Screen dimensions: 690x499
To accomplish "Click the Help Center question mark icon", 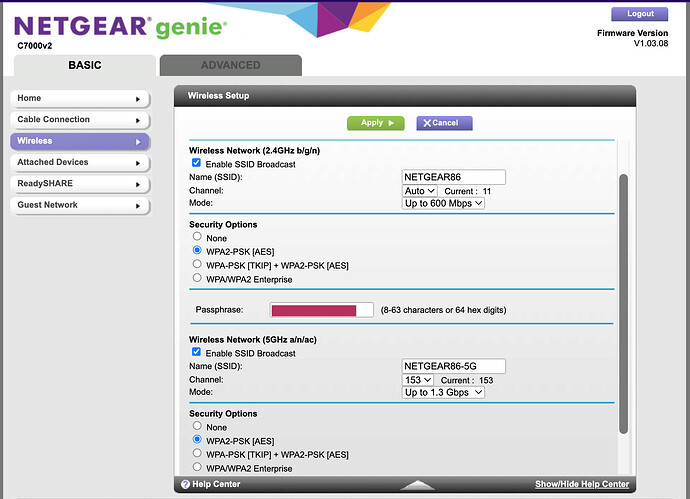I will tap(185, 484).
